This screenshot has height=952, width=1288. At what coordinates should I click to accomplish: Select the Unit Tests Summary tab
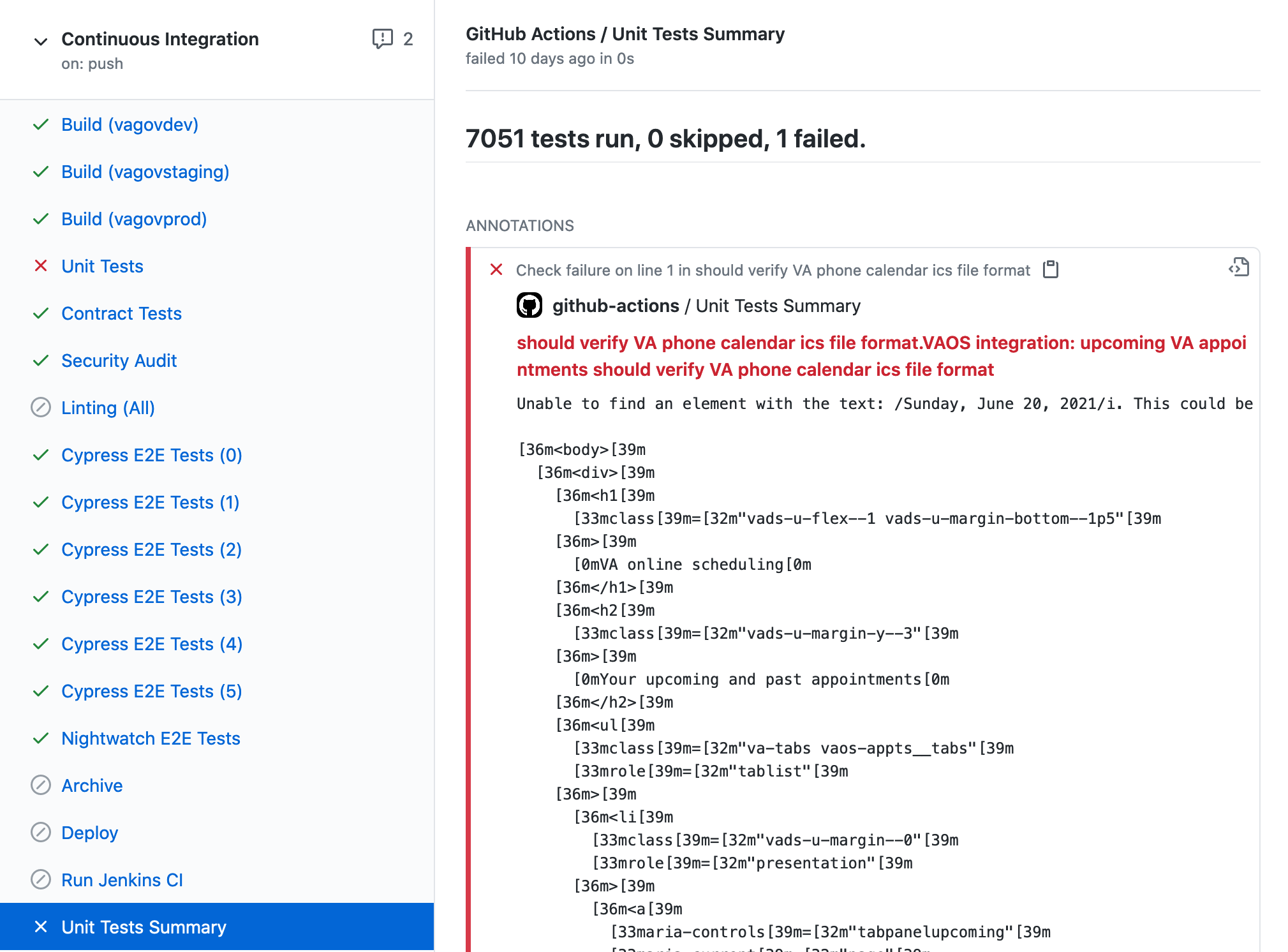[143, 926]
